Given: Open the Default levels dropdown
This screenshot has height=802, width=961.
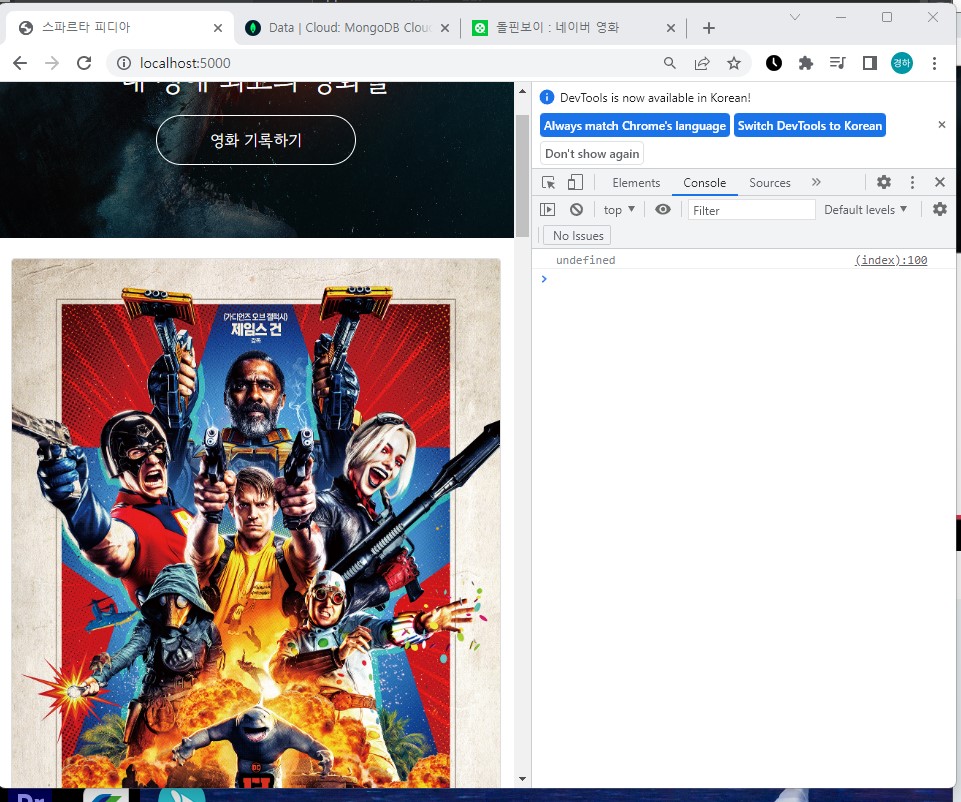Looking at the screenshot, I should tap(865, 210).
